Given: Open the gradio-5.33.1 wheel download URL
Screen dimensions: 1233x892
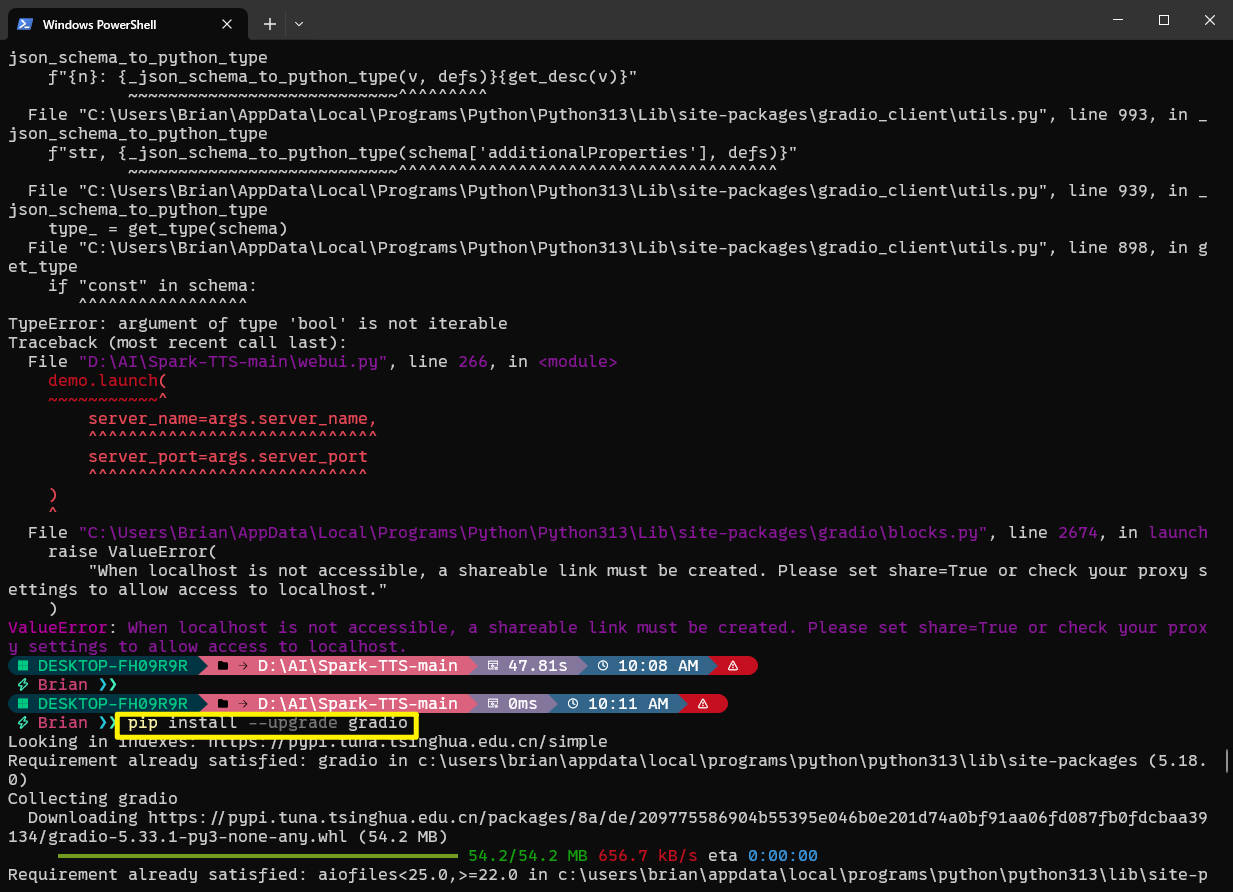Looking at the screenshot, I should [x=607, y=827].
